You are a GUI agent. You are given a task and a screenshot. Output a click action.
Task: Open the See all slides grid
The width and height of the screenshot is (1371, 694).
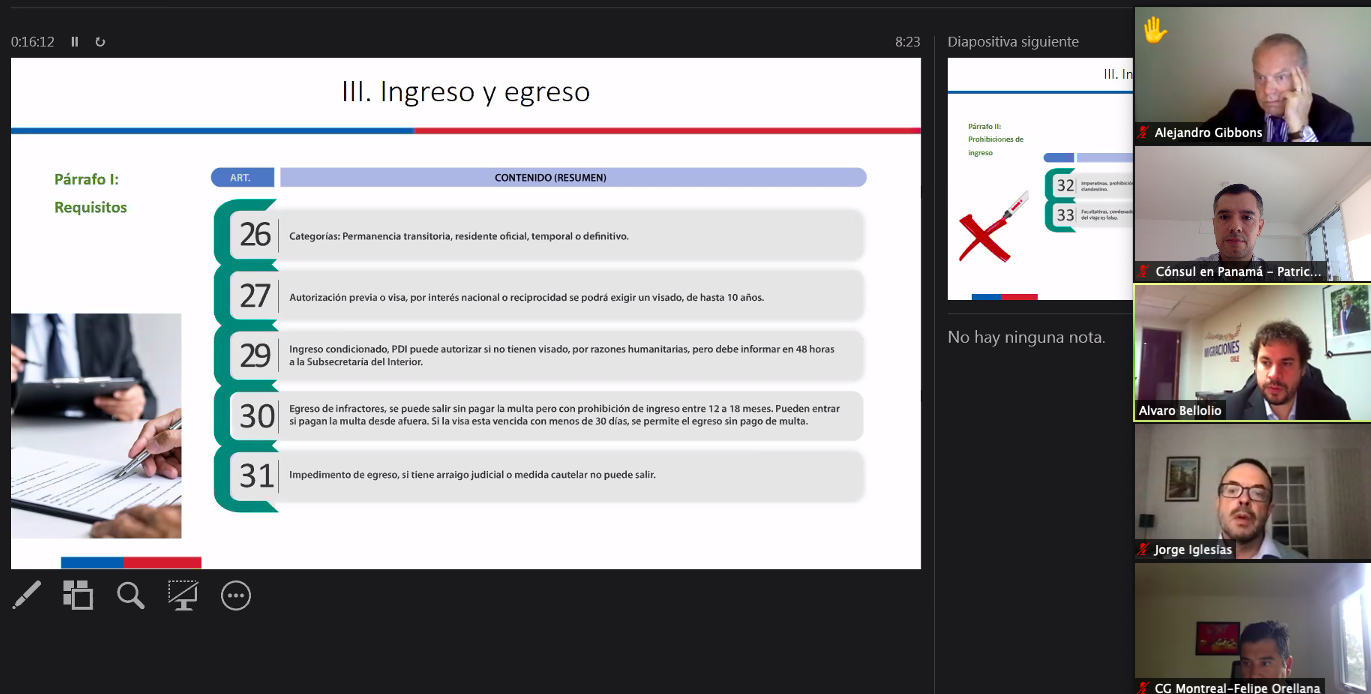(78, 596)
